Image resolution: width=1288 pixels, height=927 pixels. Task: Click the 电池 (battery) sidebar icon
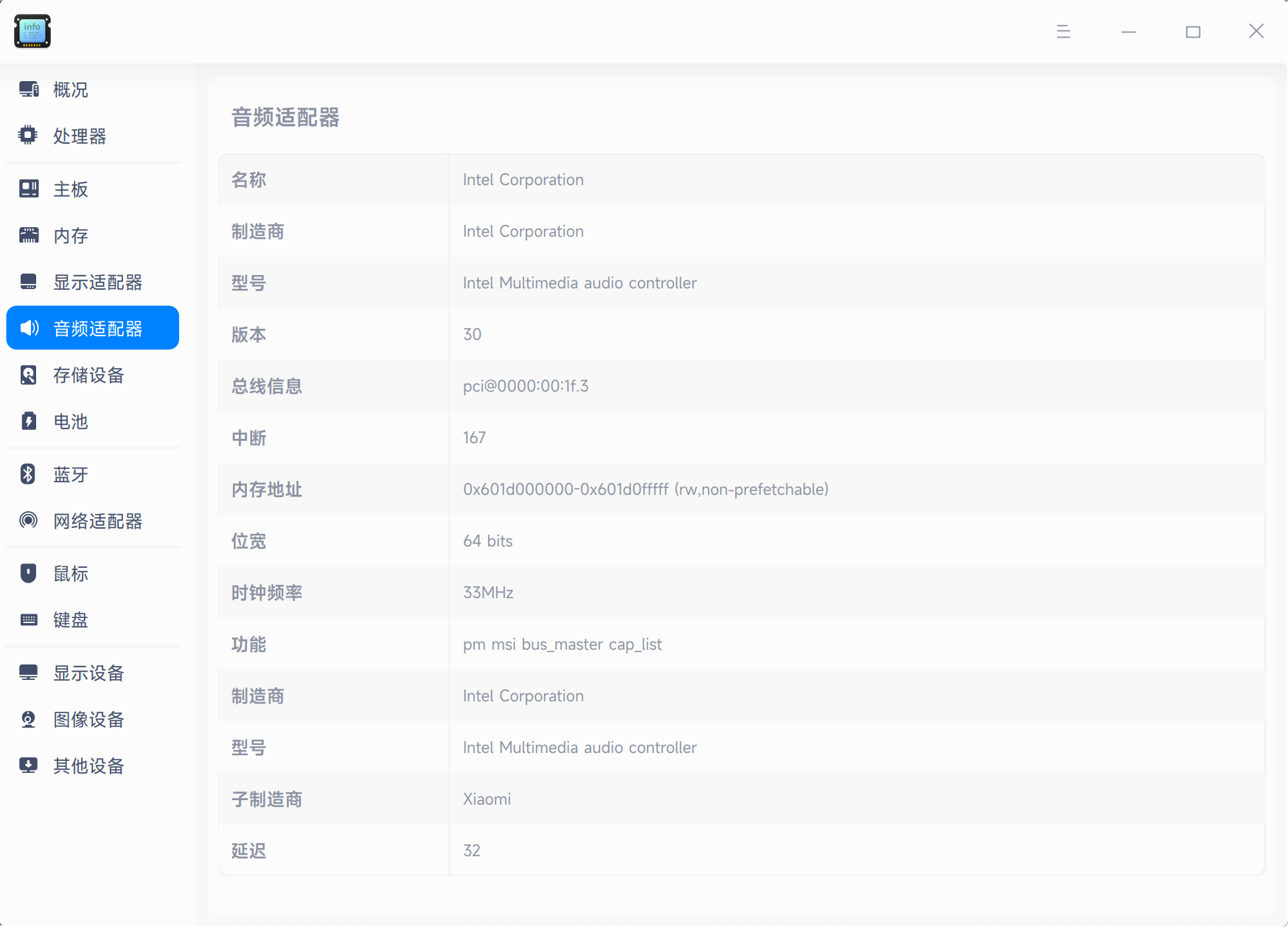coord(28,421)
